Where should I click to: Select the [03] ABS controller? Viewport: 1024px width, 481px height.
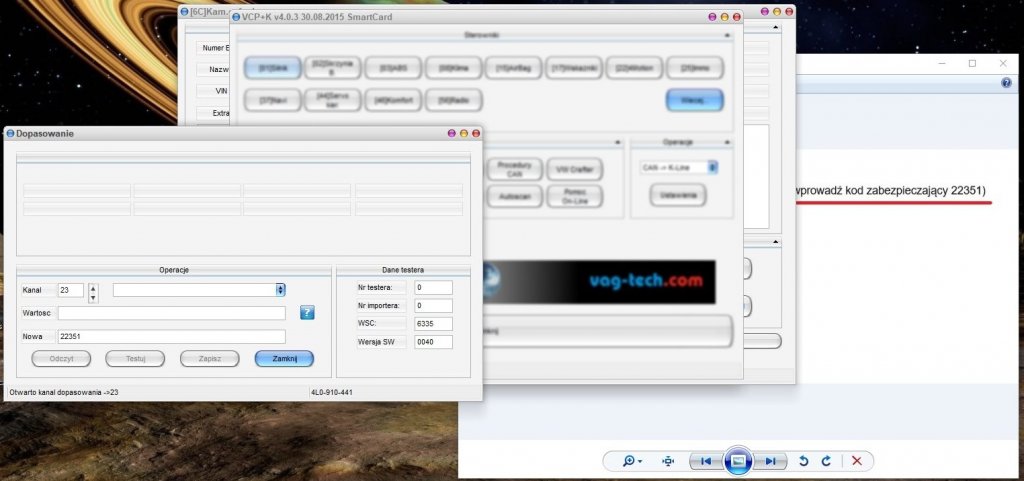coord(392,68)
